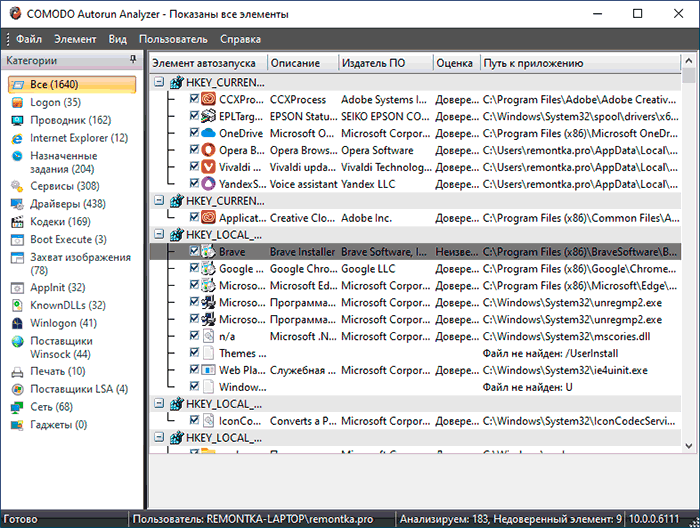Click the vertical scrollbar thumb of list

point(689,75)
